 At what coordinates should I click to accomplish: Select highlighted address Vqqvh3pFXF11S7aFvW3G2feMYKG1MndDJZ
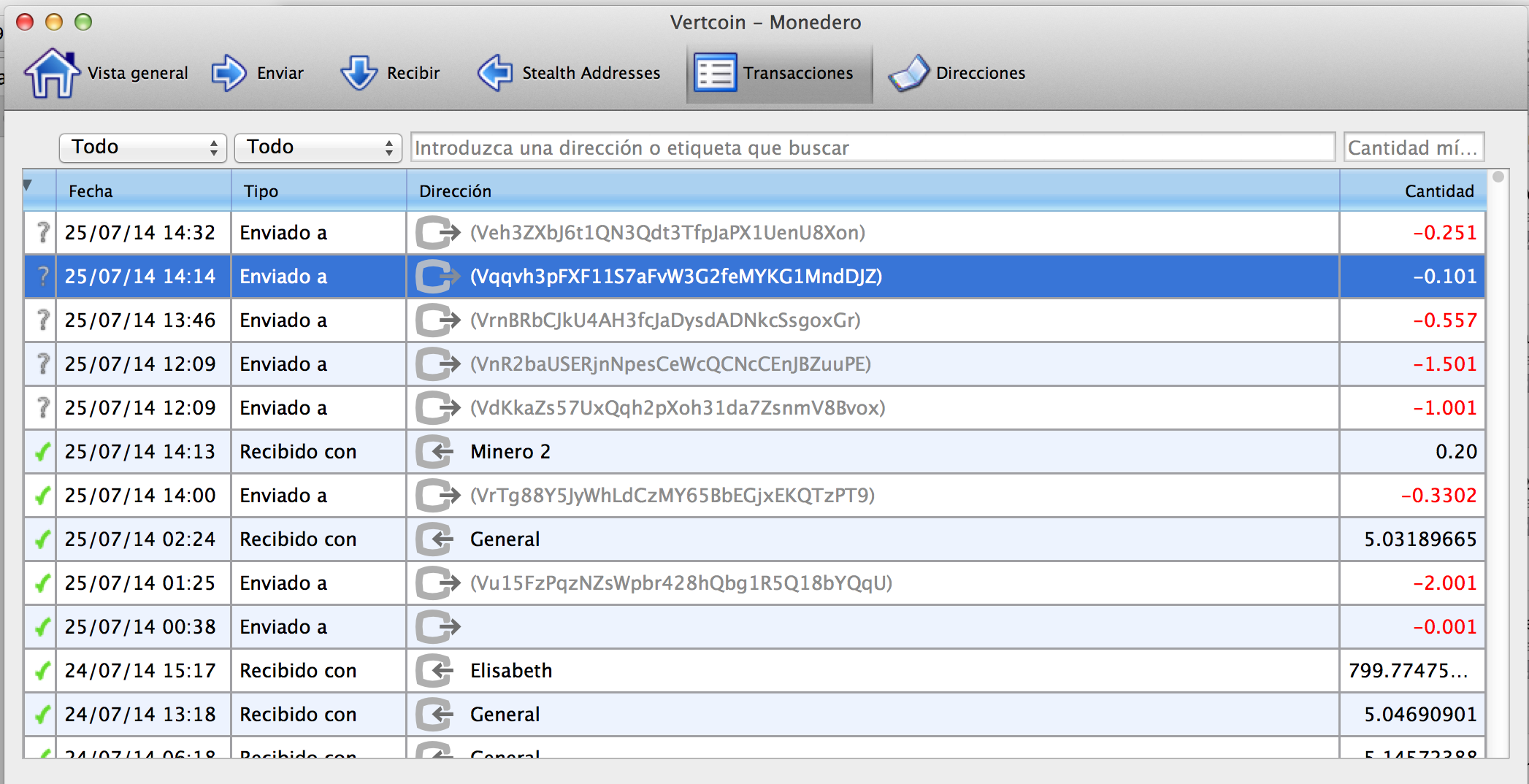coord(676,277)
